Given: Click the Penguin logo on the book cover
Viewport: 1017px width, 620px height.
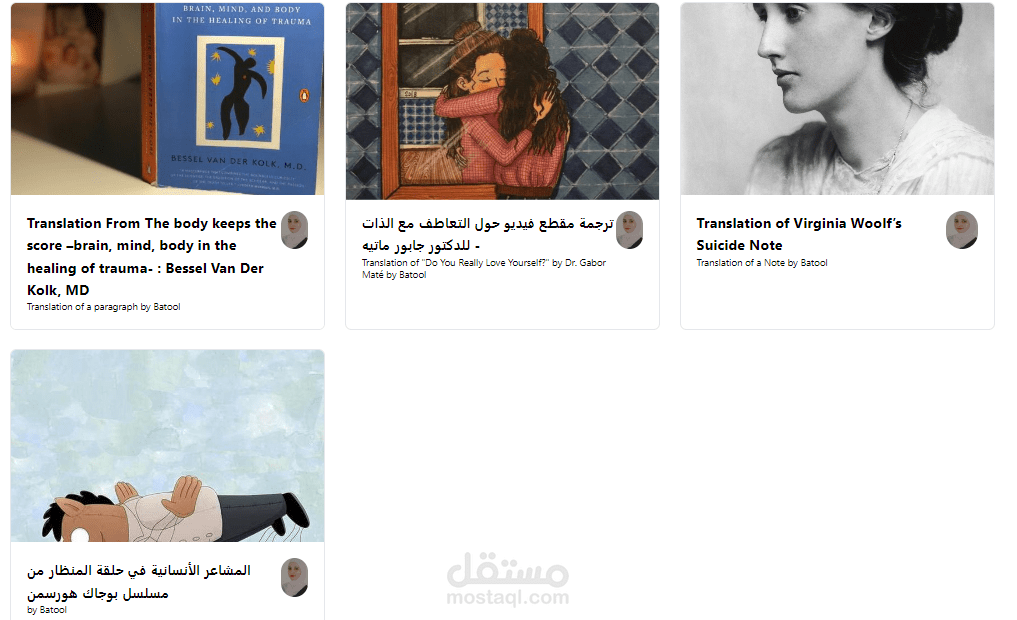Looking at the screenshot, I should pos(304,96).
